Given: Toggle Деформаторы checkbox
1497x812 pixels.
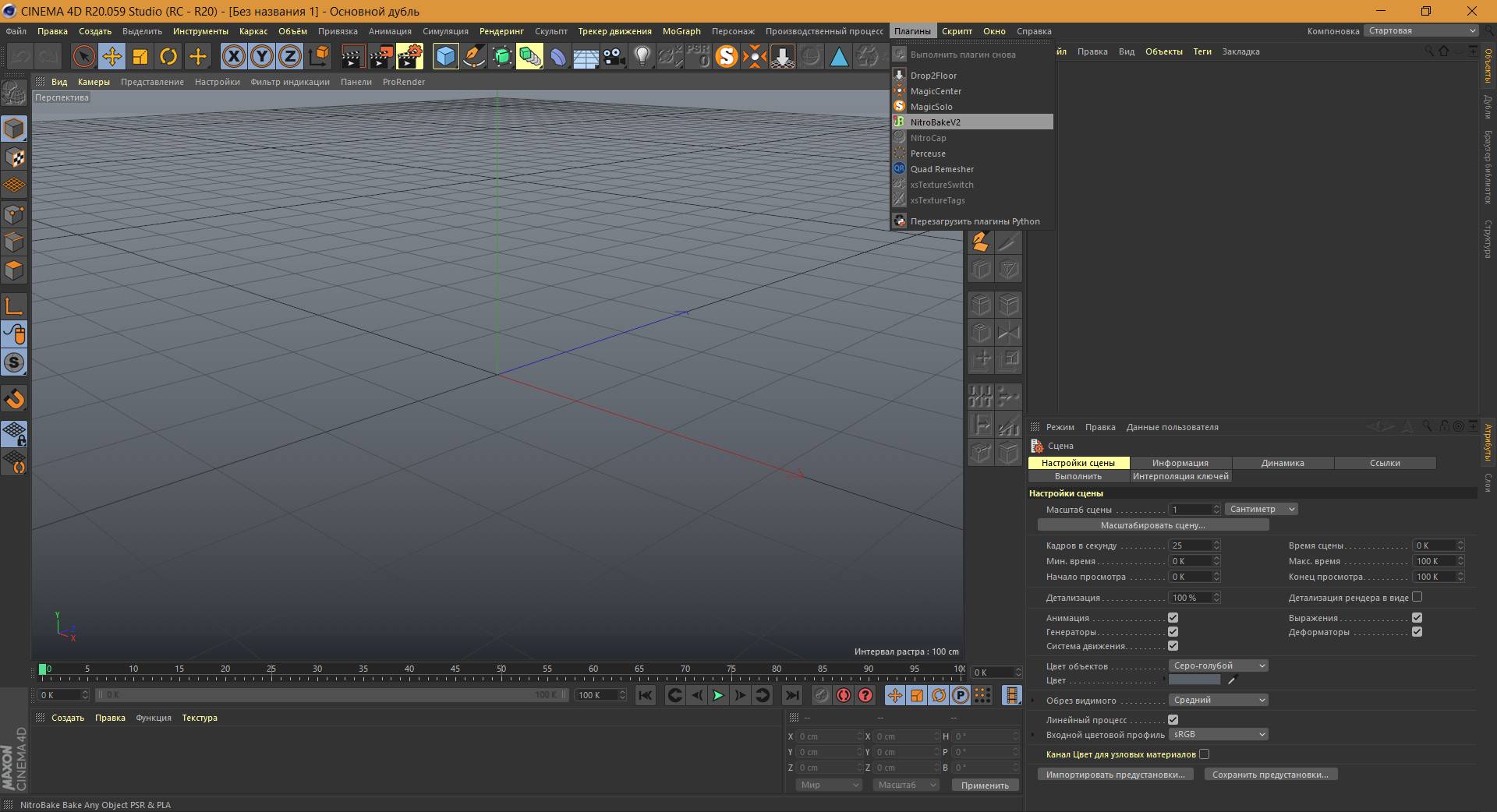Looking at the screenshot, I should point(1417,632).
